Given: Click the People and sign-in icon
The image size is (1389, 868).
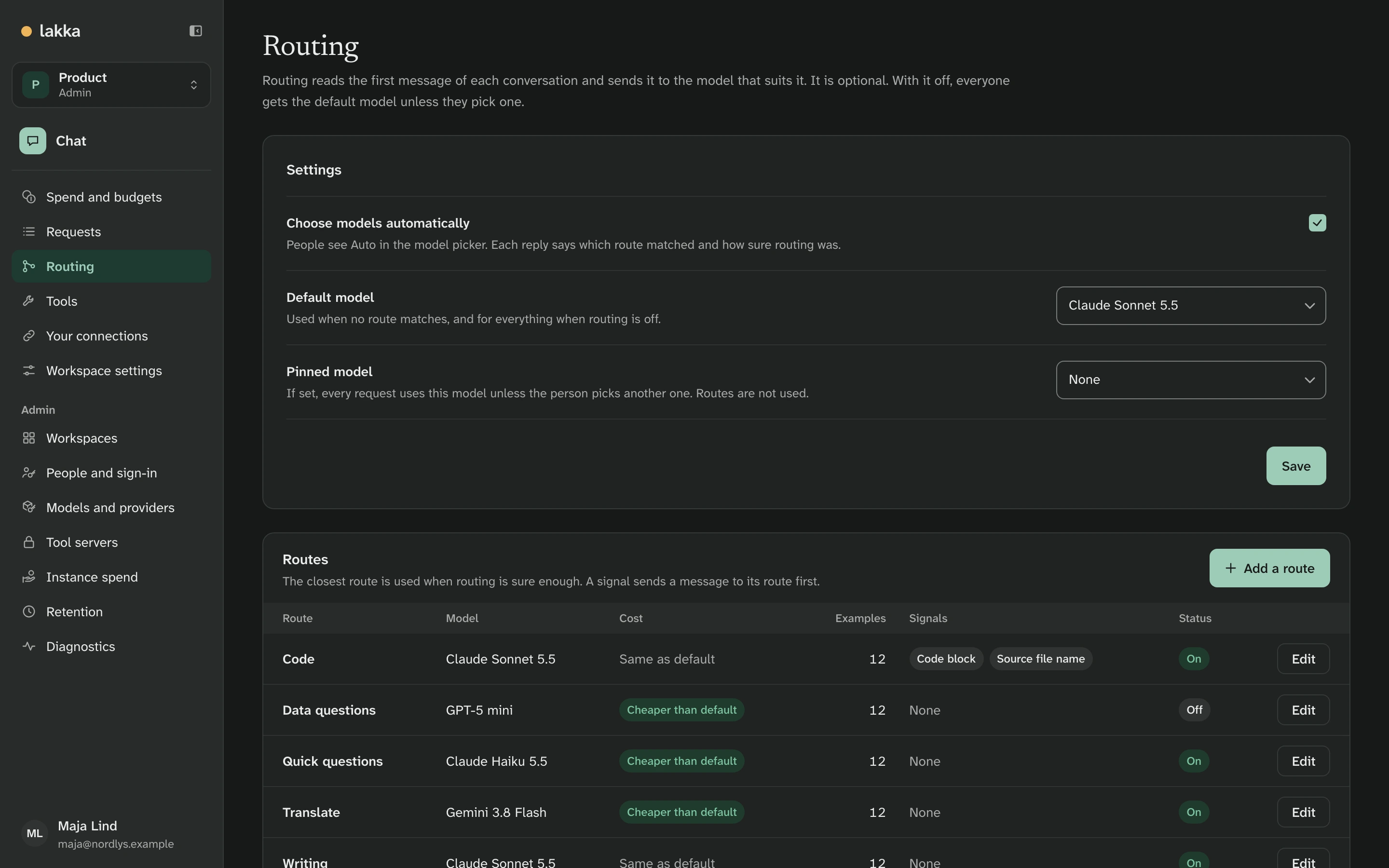Looking at the screenshot, I should click(x=29, y=473).
